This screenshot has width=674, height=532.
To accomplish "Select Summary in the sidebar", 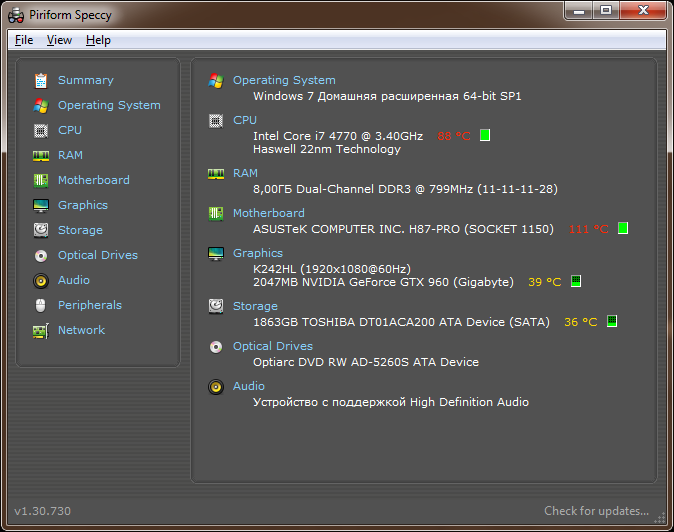I will (x=86, y=80).
